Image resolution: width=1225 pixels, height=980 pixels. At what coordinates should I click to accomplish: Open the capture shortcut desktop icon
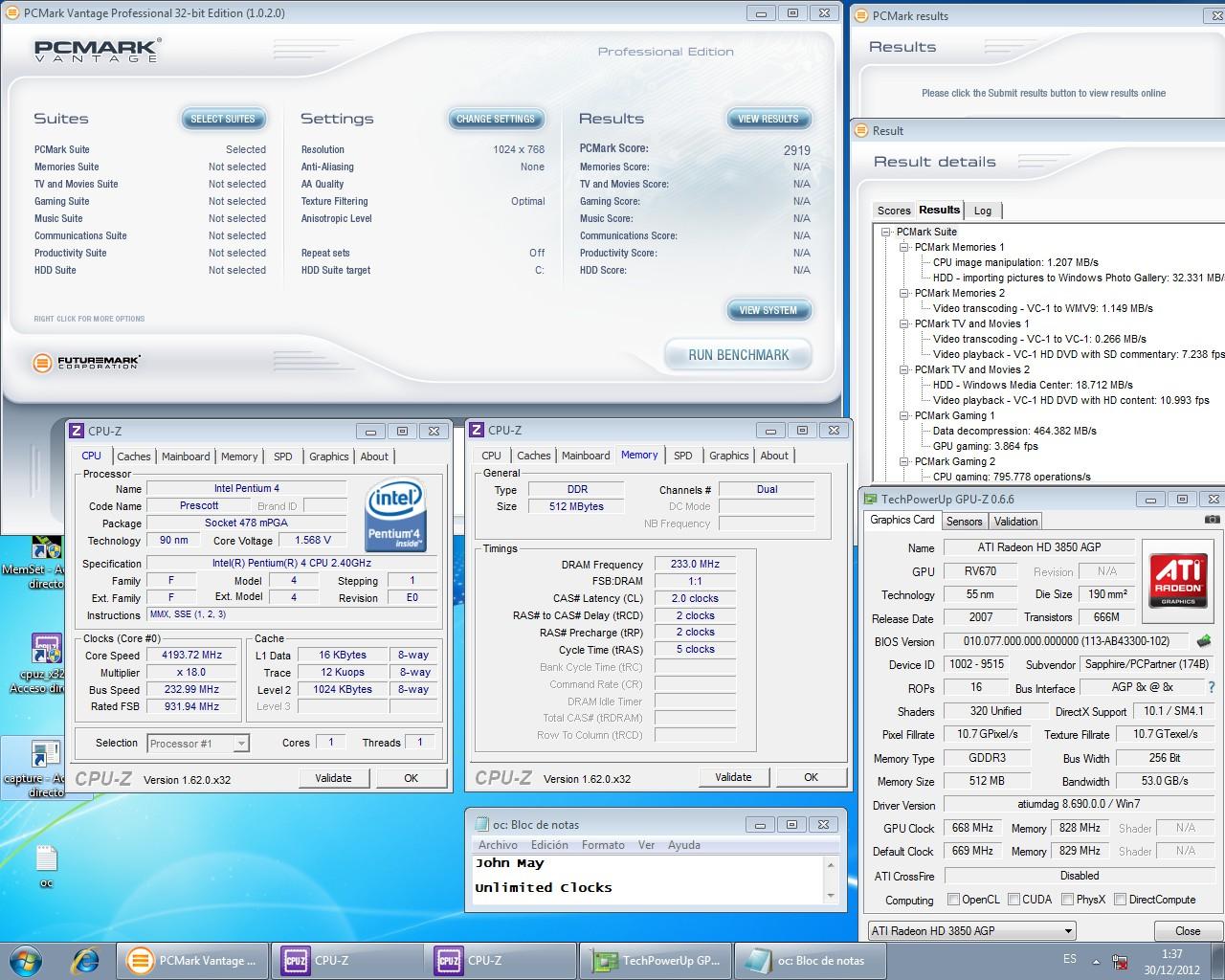pyautogui.click(x=46, y=768)
